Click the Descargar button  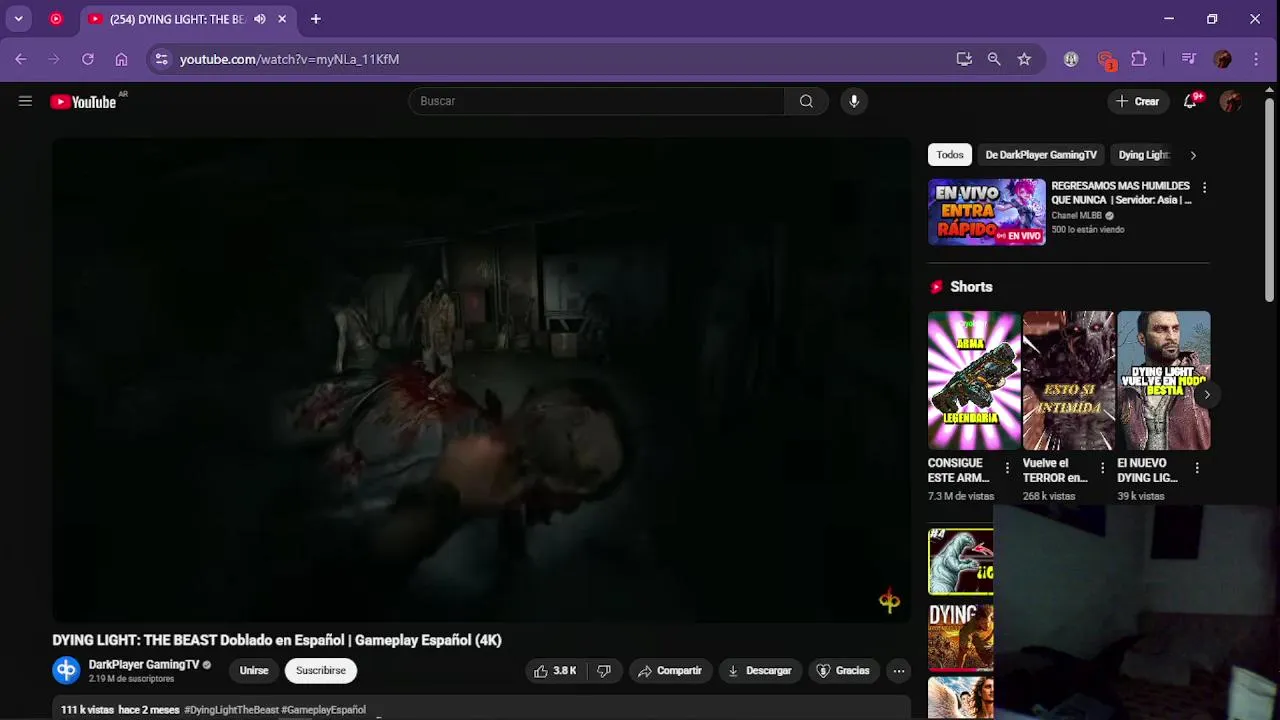tap(759, 671)
